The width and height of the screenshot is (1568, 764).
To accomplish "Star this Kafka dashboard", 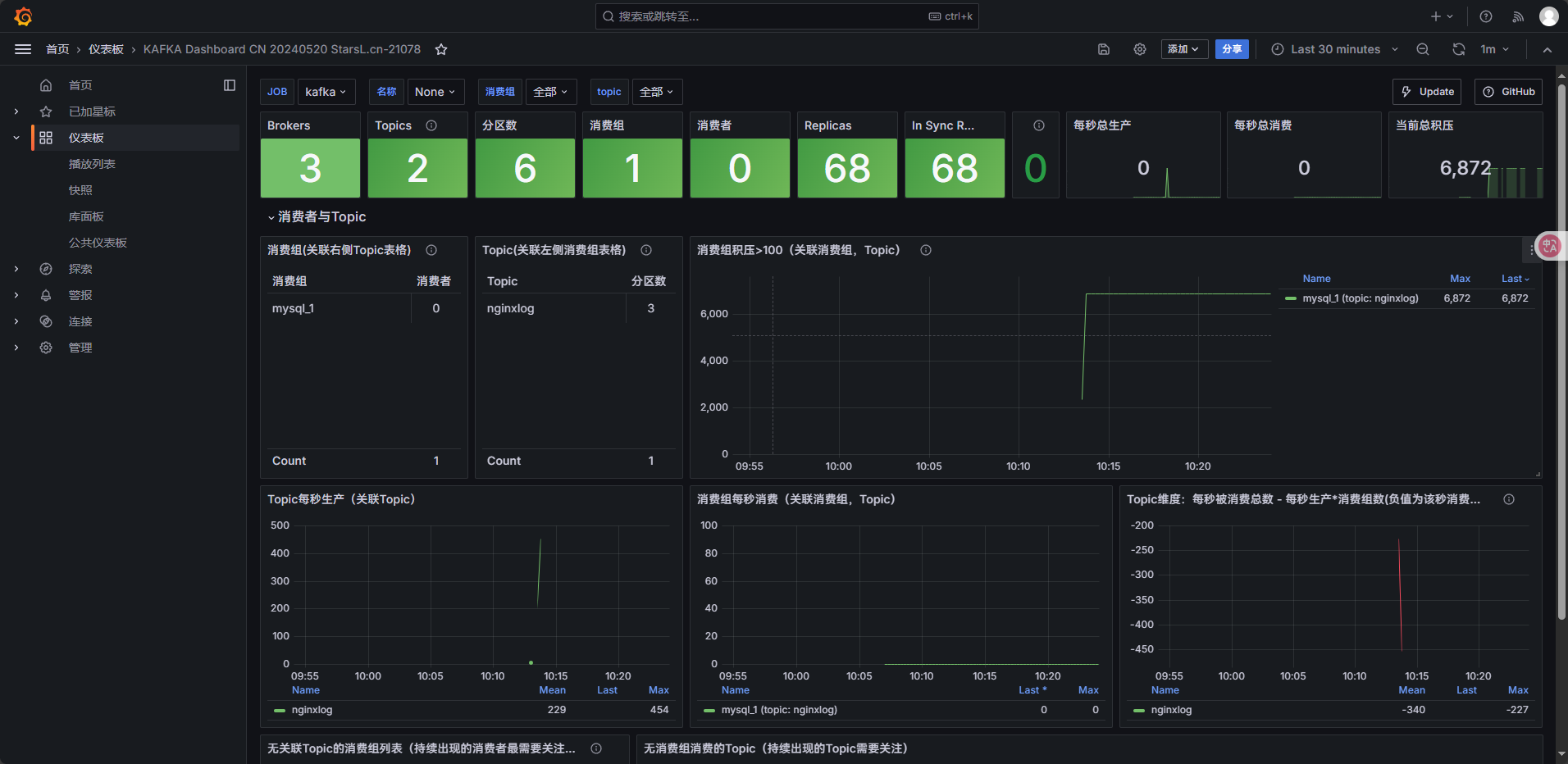I will 441,49.
